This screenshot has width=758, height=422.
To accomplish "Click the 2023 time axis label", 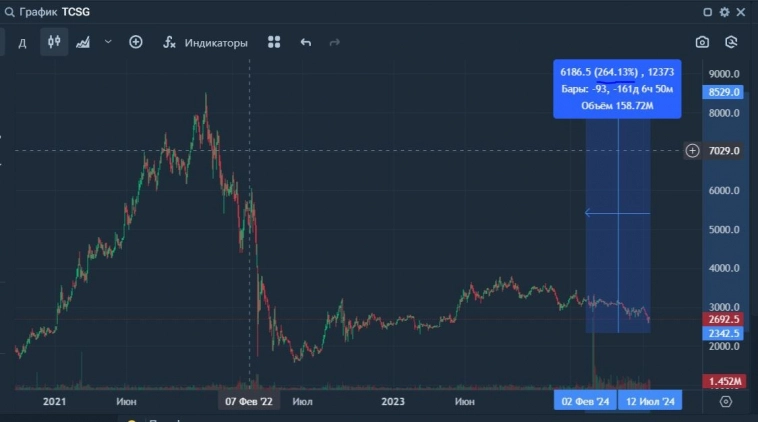I will 393,402.
